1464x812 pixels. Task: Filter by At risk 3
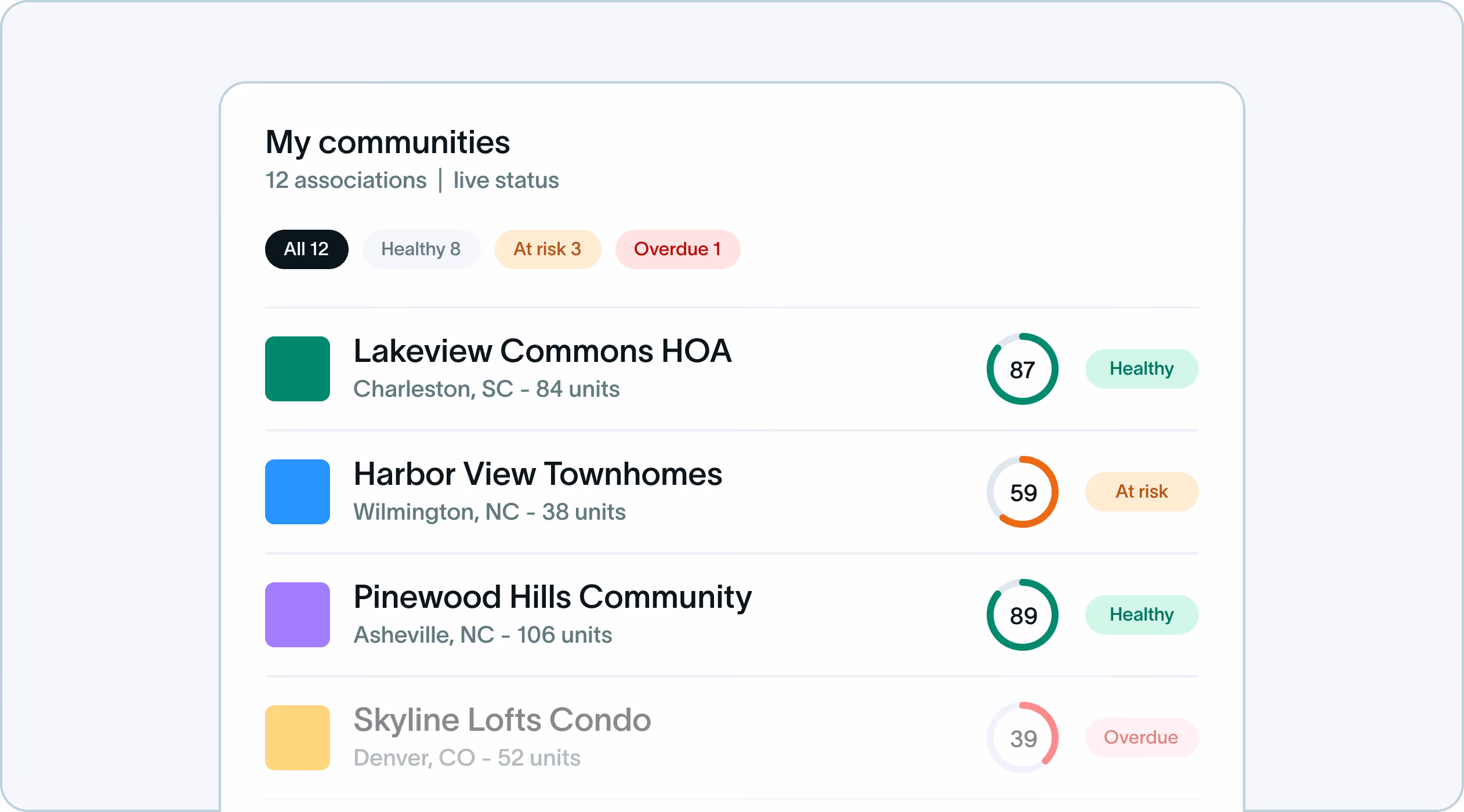click(547, 249)
